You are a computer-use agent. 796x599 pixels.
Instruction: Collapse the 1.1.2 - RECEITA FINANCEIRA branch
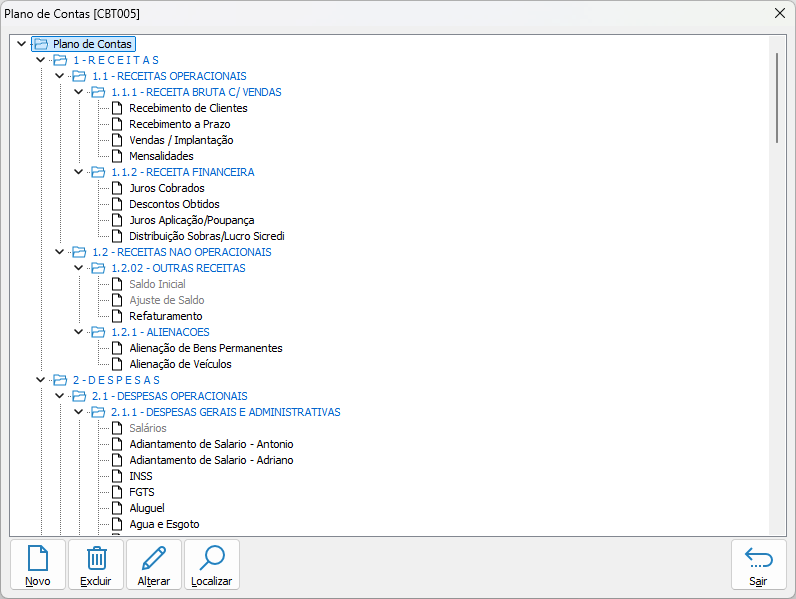point(79,172)
